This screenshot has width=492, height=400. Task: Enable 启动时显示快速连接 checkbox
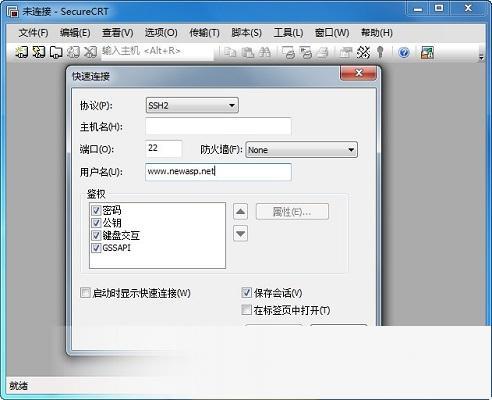85,293
